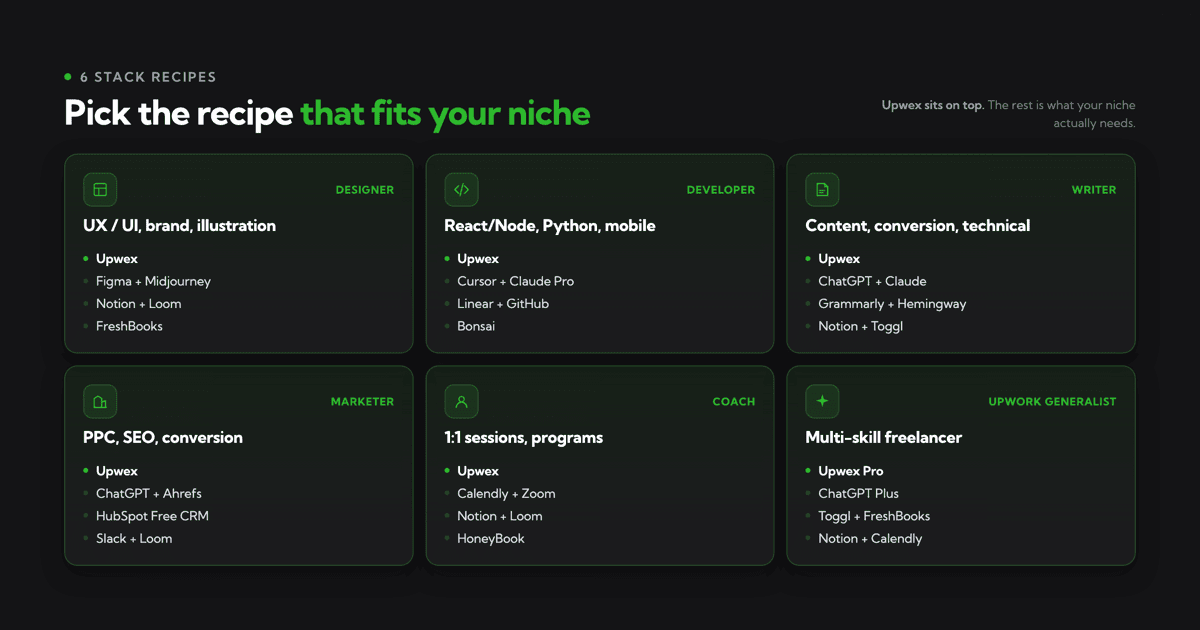Click "Notion + Loom" in Designer card
This screenshot has width=1200, height=630.
(139, 304)
